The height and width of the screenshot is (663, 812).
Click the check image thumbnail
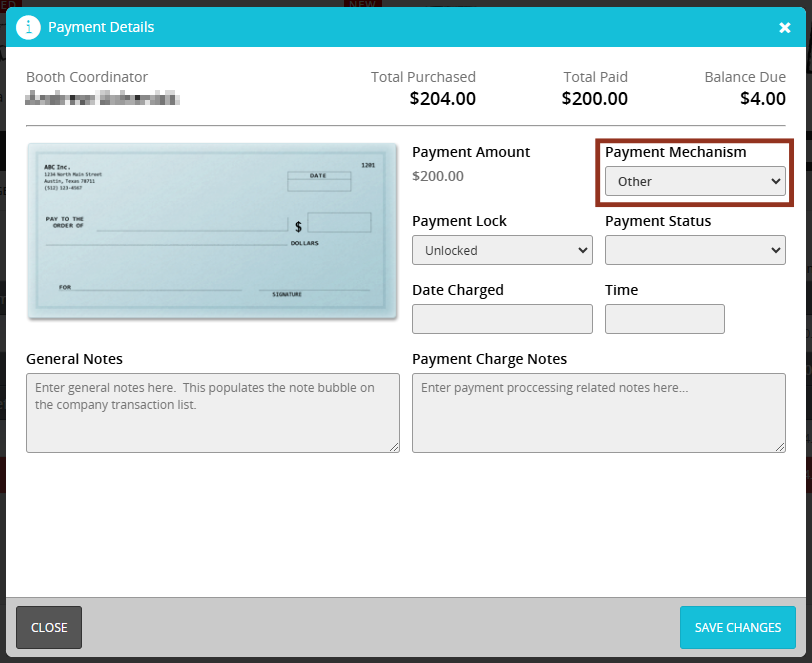[212, 231]
